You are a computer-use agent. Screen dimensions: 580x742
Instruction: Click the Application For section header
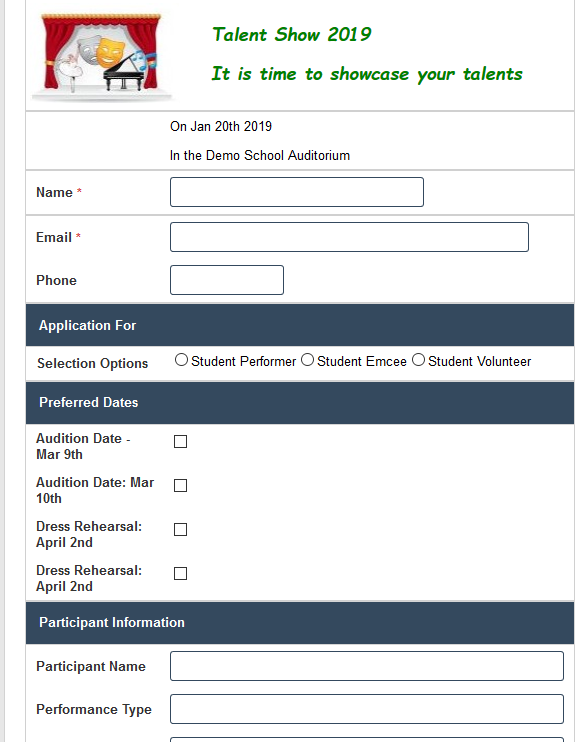click(x=300, y=325)
